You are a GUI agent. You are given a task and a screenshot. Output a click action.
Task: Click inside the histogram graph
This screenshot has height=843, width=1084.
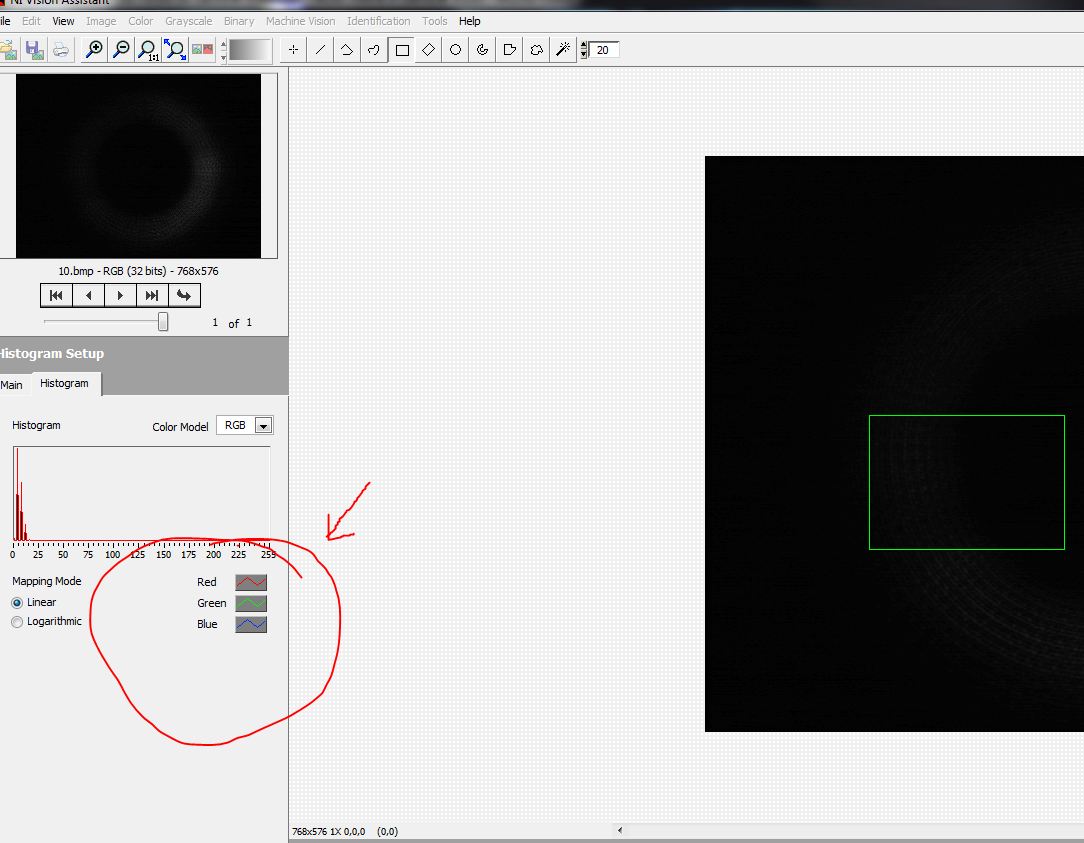(142, 494)
